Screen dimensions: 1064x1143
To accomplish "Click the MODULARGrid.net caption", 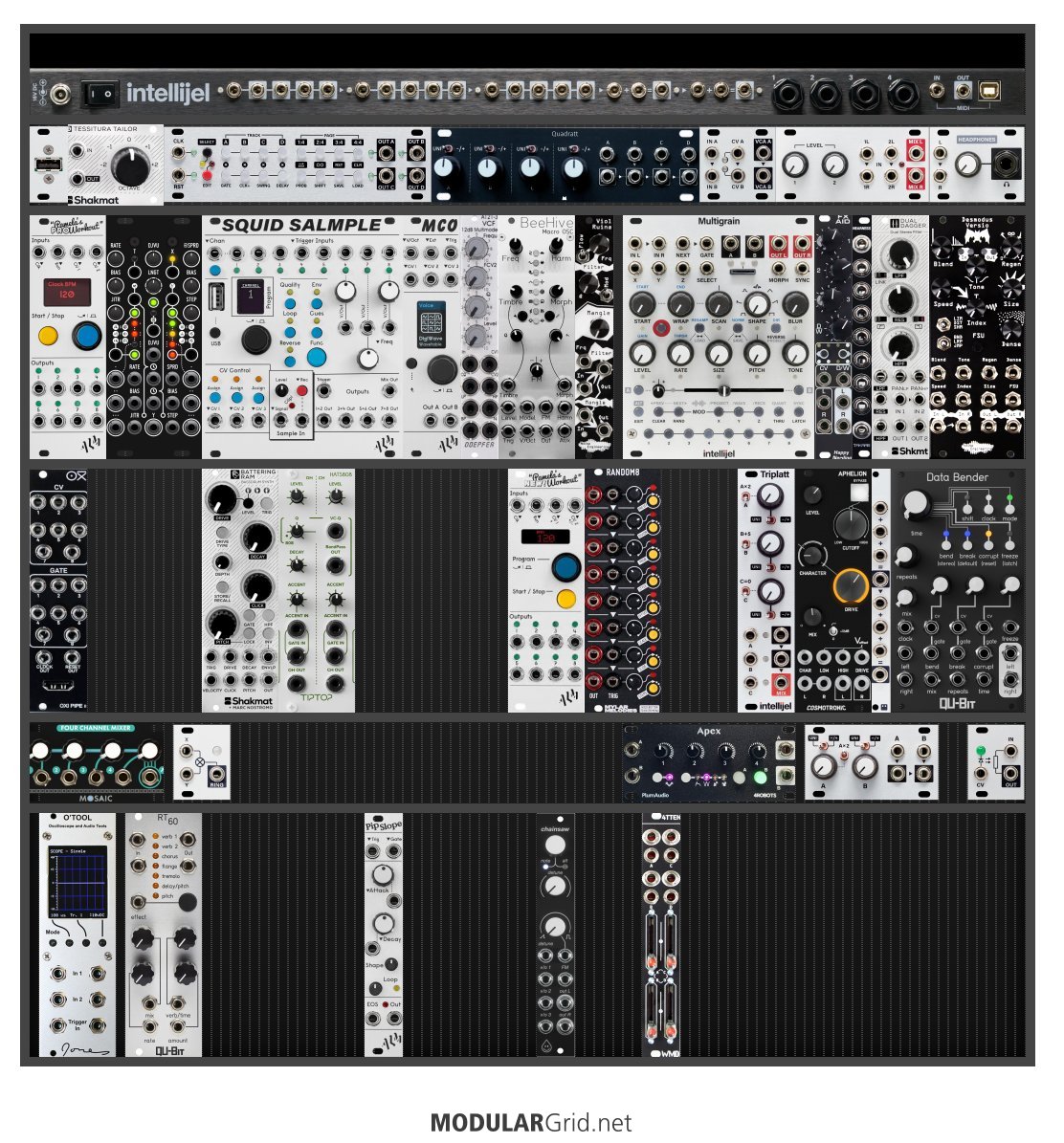I will pos(531,1123).
